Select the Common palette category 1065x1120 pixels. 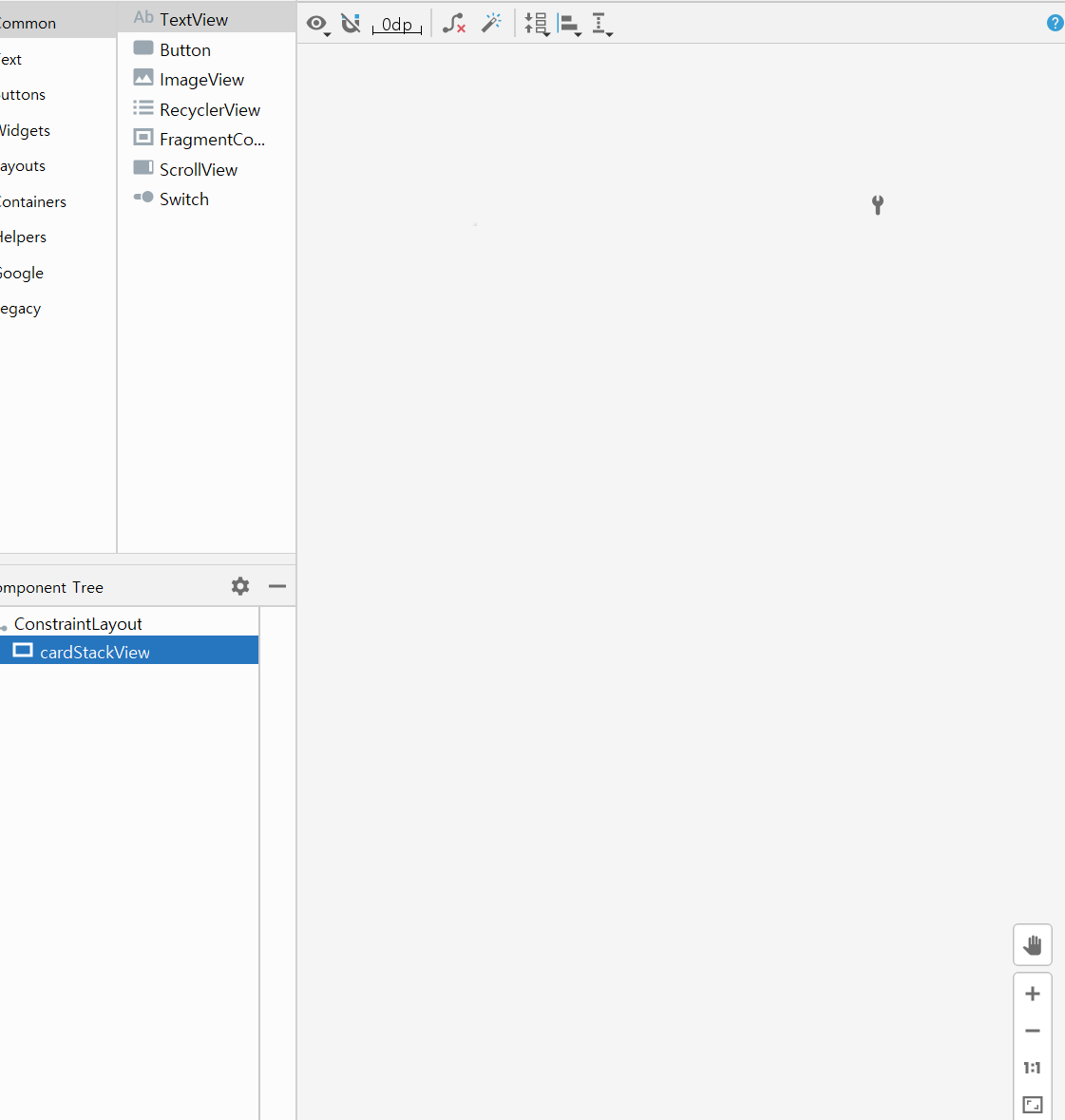coord(58,23)
